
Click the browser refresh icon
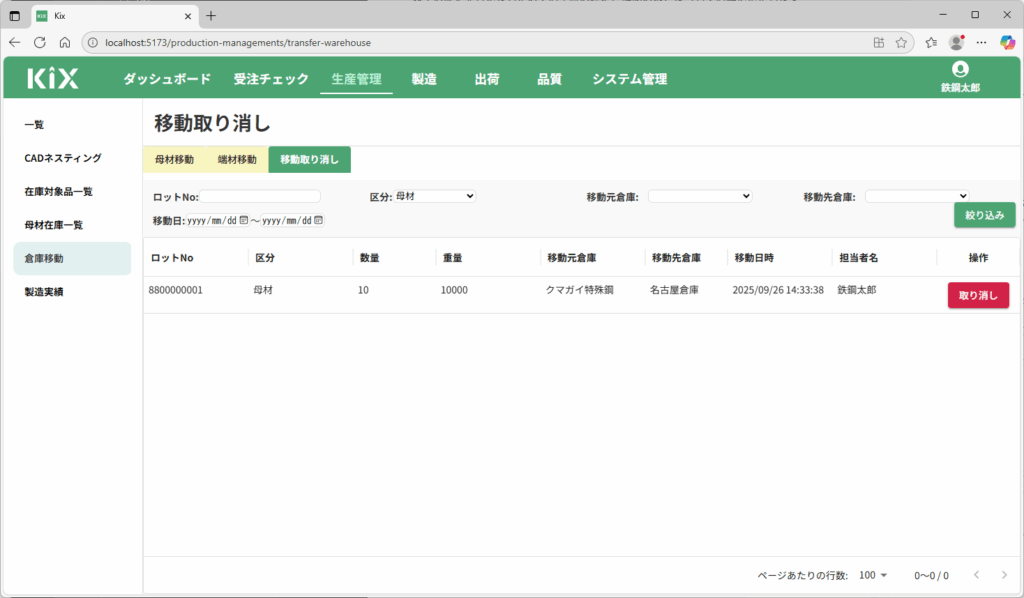pos(40,43)
